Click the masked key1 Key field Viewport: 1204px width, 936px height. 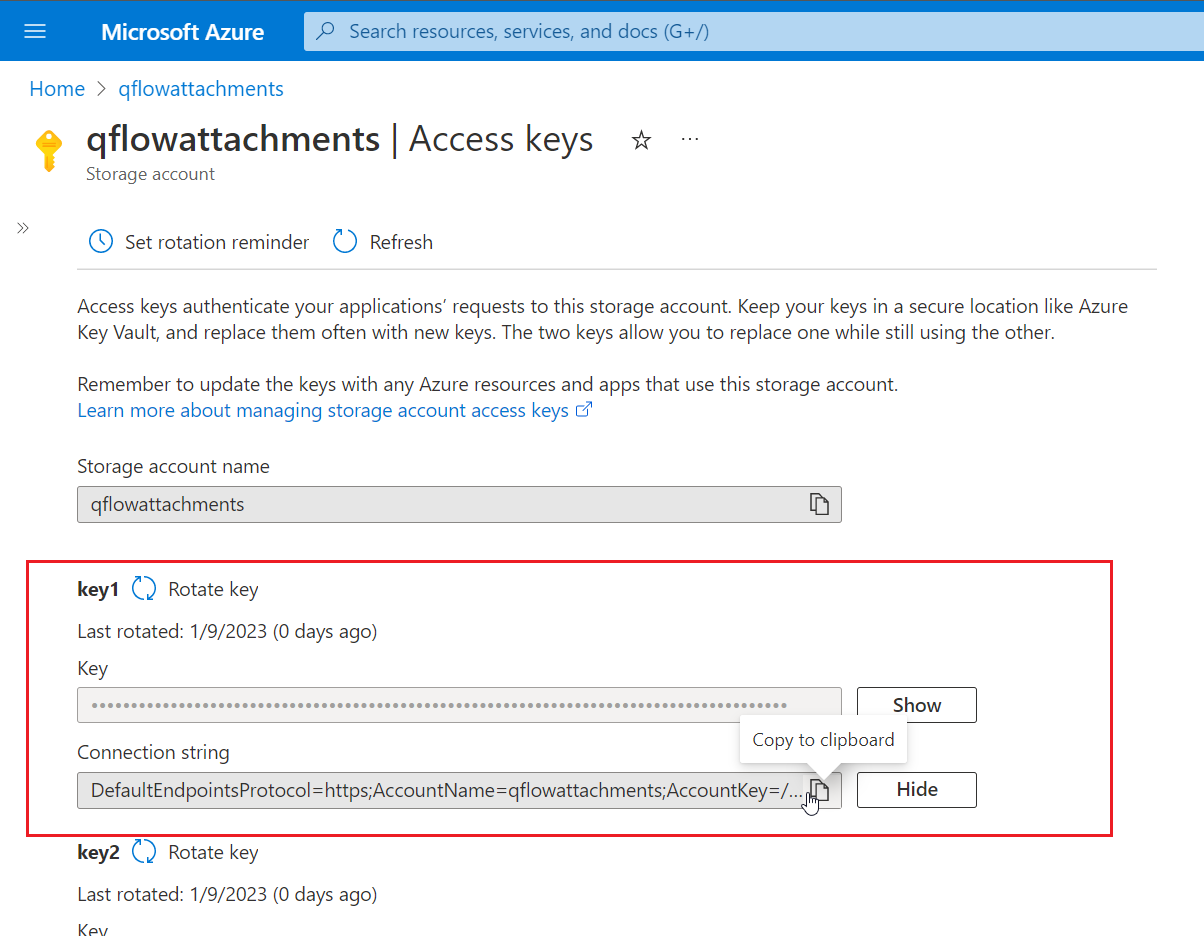point(459,705)
